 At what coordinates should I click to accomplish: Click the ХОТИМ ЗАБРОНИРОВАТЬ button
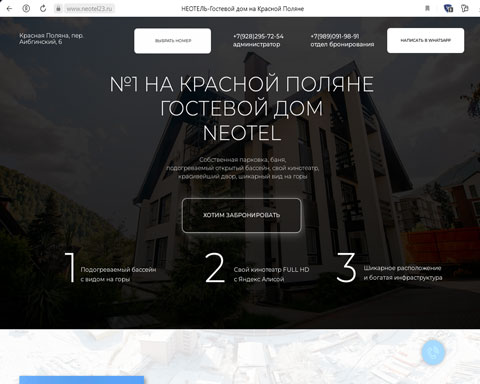[241, 215]
